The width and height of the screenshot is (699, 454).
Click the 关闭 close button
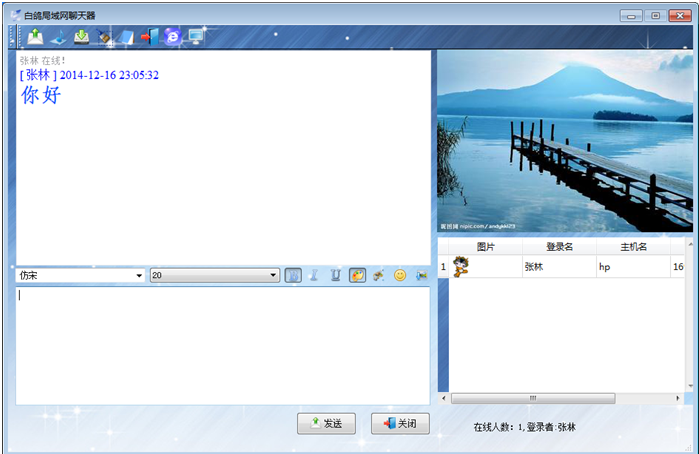[400, 423]
